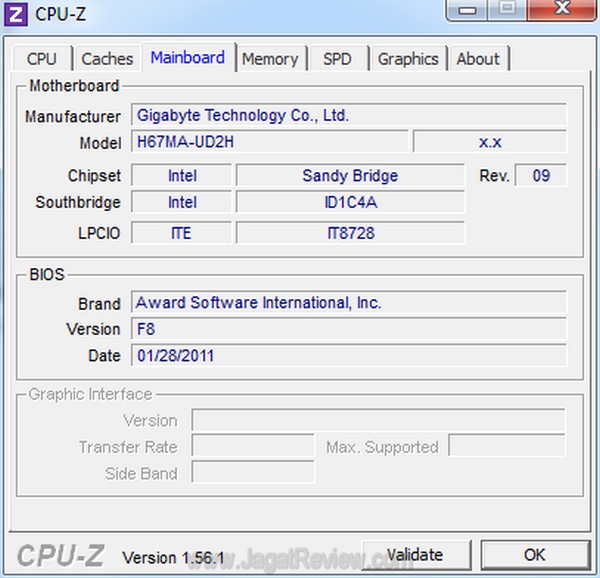Viewport: 600px width, 578px height.
Task: Open the SPD tab
Action: (x=337, y=59)
